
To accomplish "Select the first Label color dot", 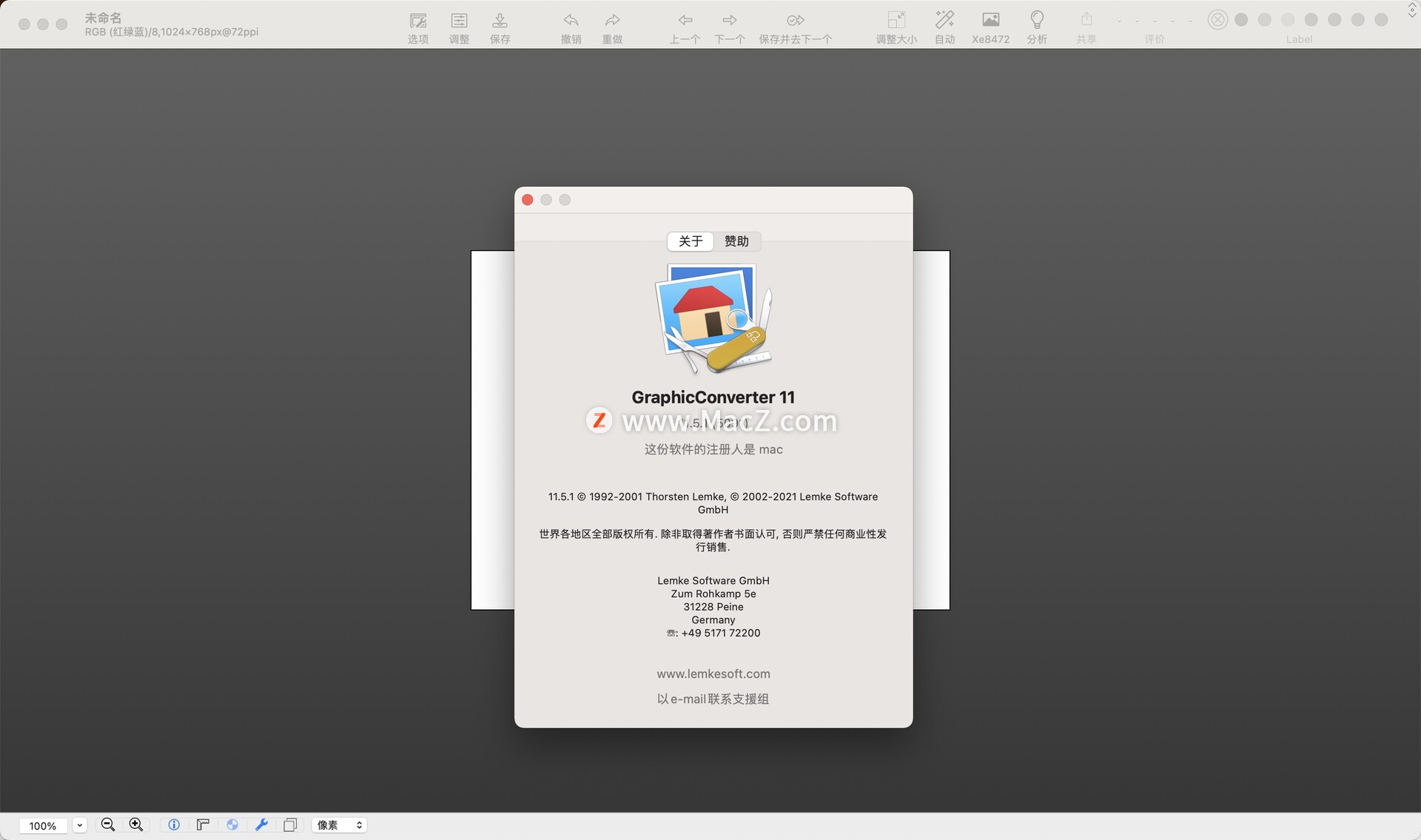I will coord(1241,20).
